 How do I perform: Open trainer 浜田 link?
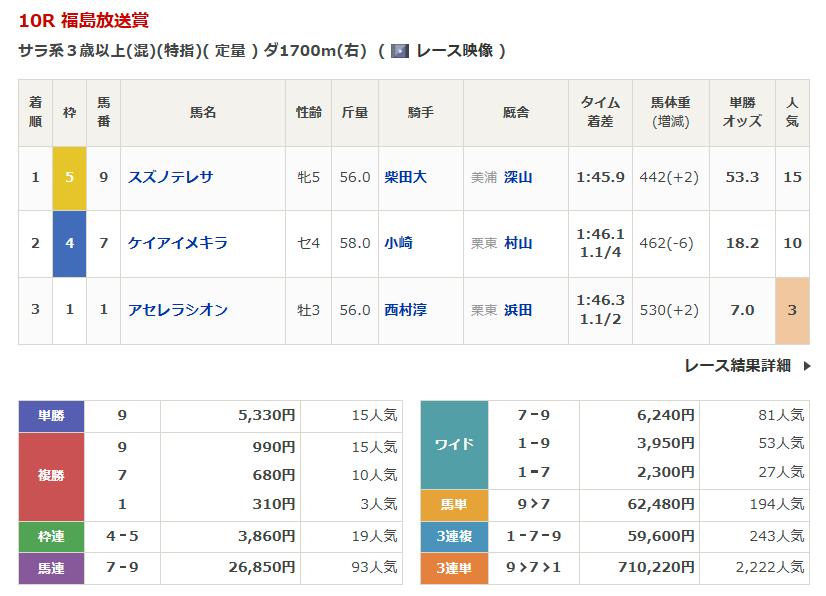(518, 310)
